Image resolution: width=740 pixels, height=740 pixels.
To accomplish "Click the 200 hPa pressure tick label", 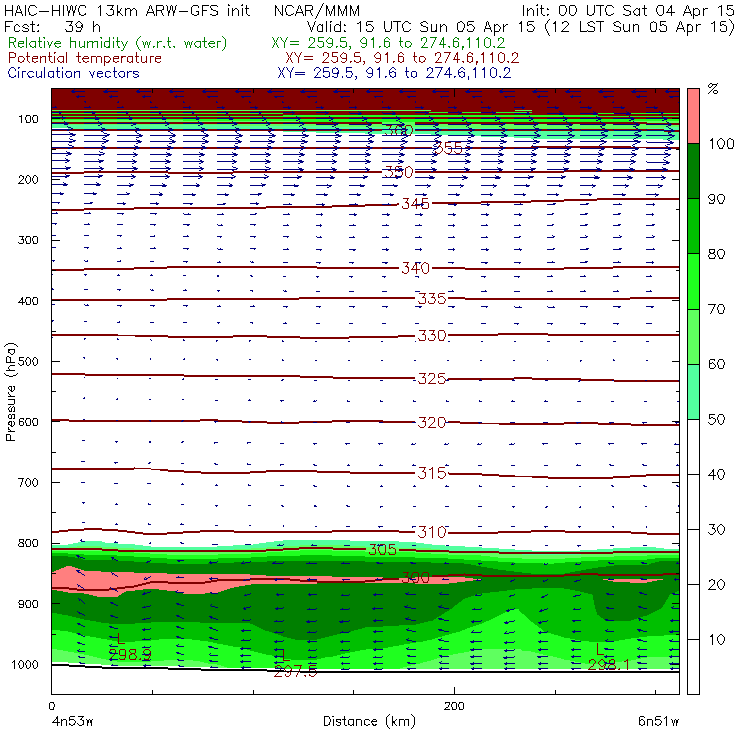I will point(28,179).
